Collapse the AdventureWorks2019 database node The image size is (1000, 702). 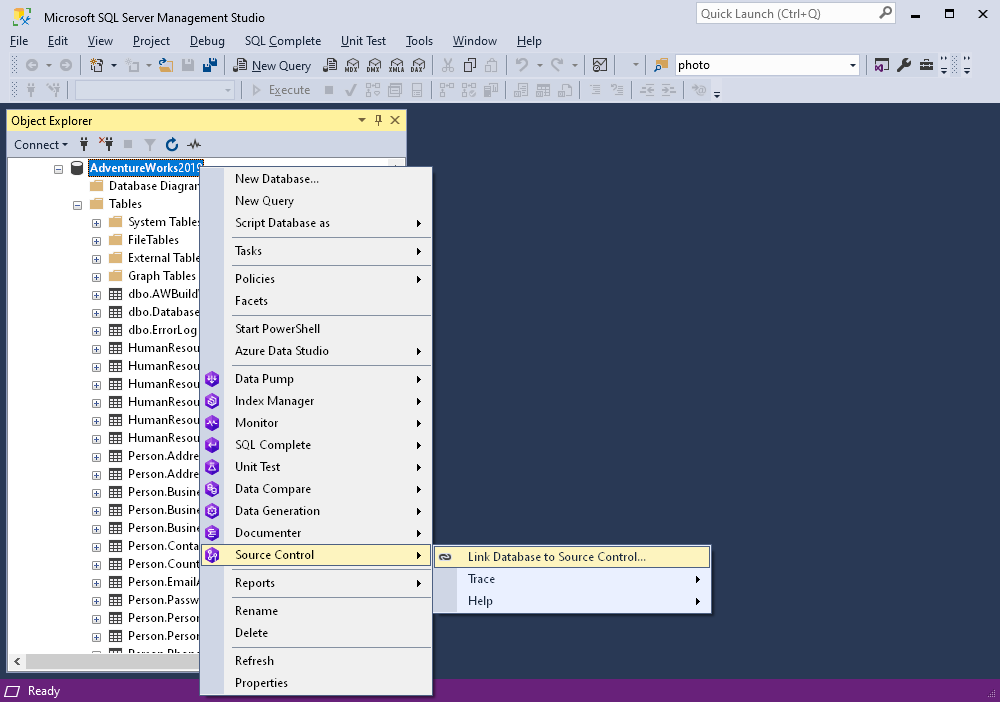tap(59, 169)
